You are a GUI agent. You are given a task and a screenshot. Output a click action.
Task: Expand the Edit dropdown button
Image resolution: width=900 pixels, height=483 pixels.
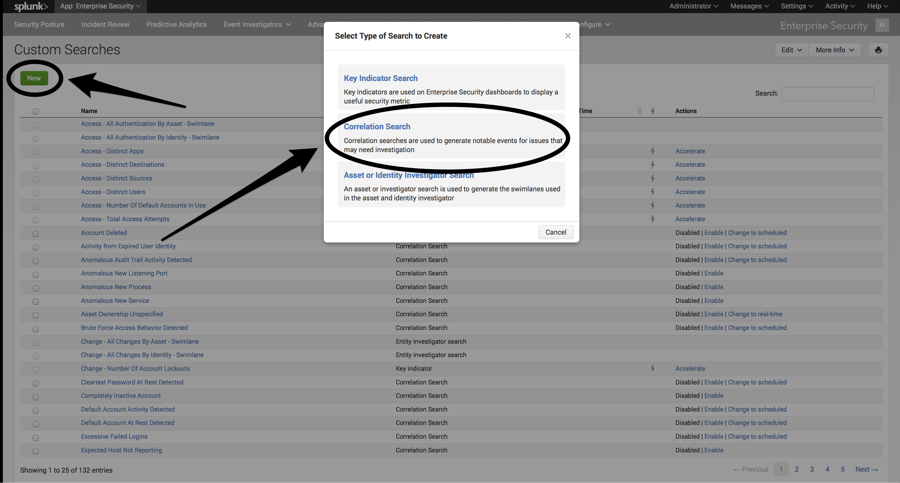[792, 50]
